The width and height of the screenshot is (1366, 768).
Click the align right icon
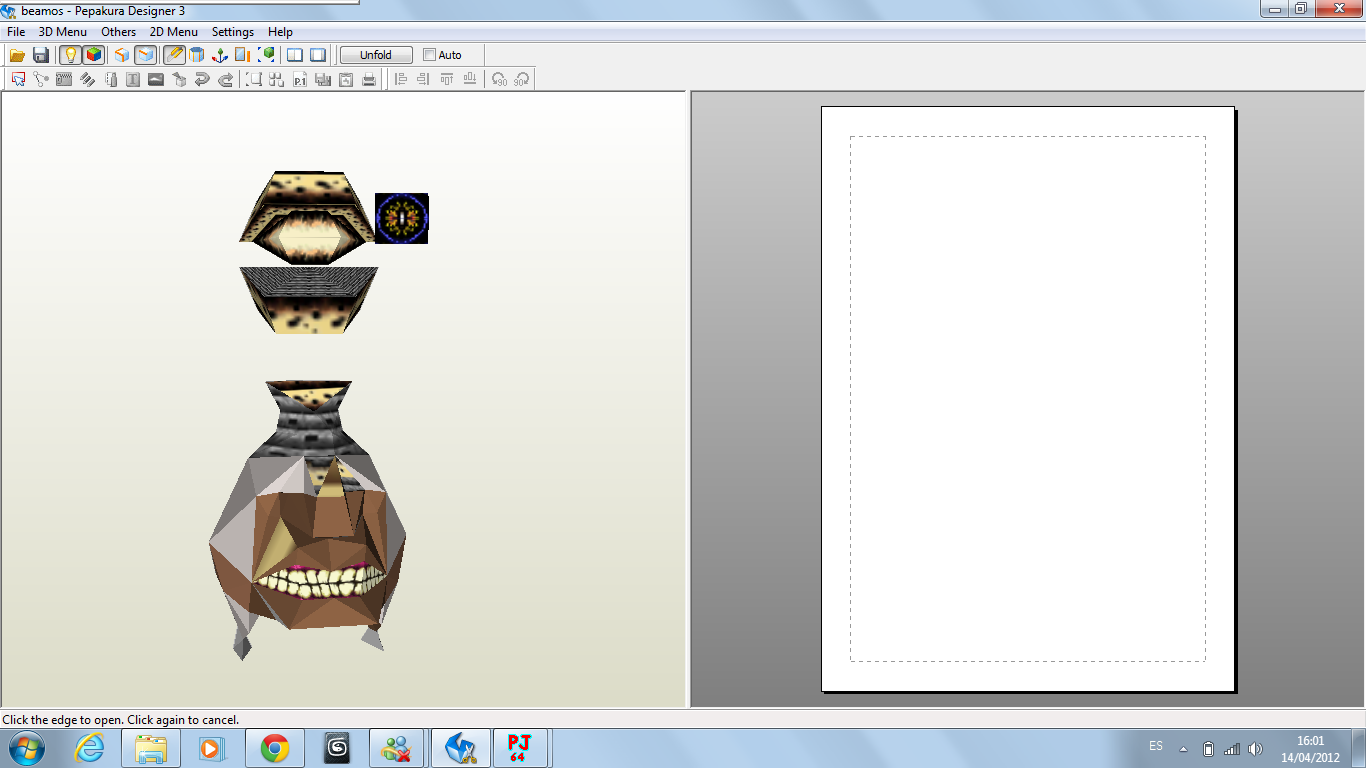(x=423, y=79)
